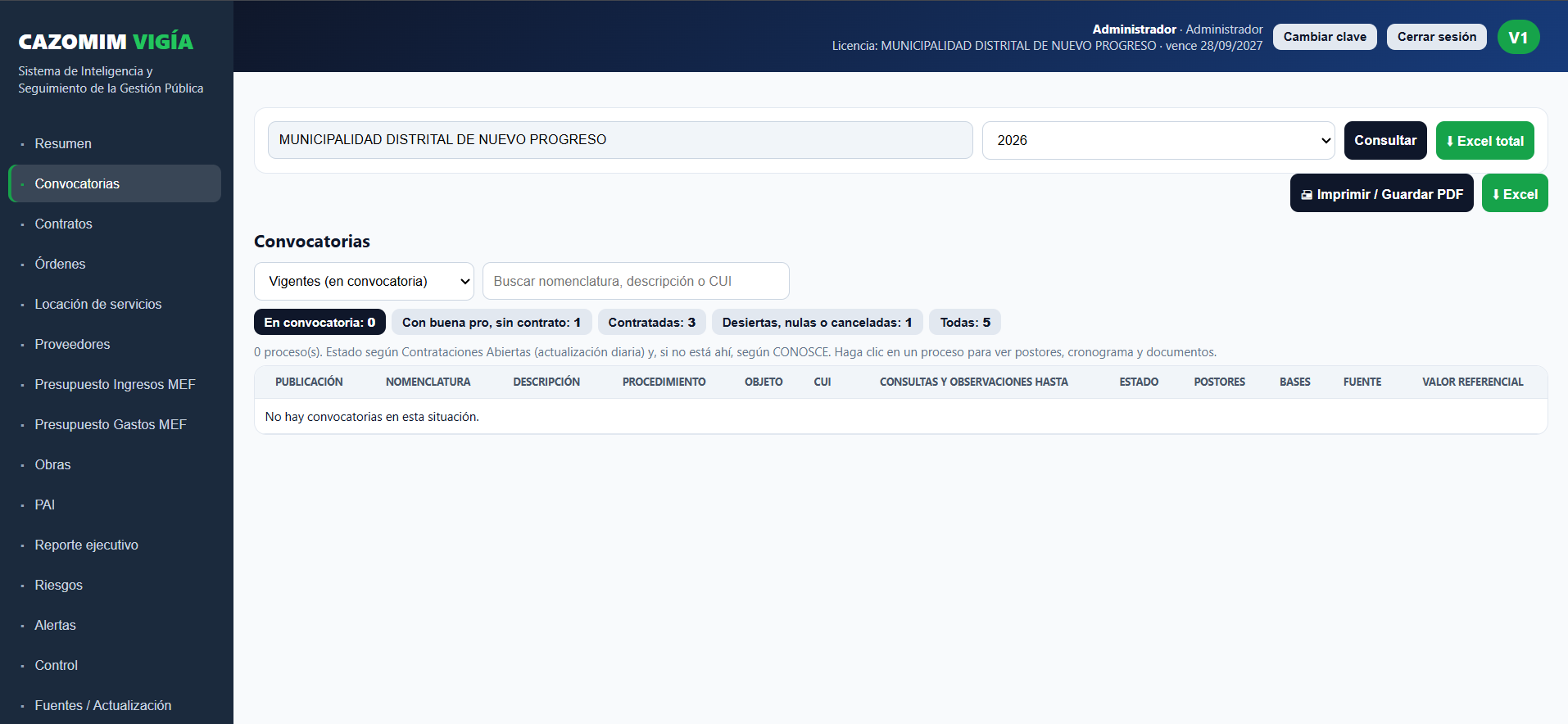Select Convocatorias in the sidebar
Viewport: 1568px width, 724px height.
point(115,183)
